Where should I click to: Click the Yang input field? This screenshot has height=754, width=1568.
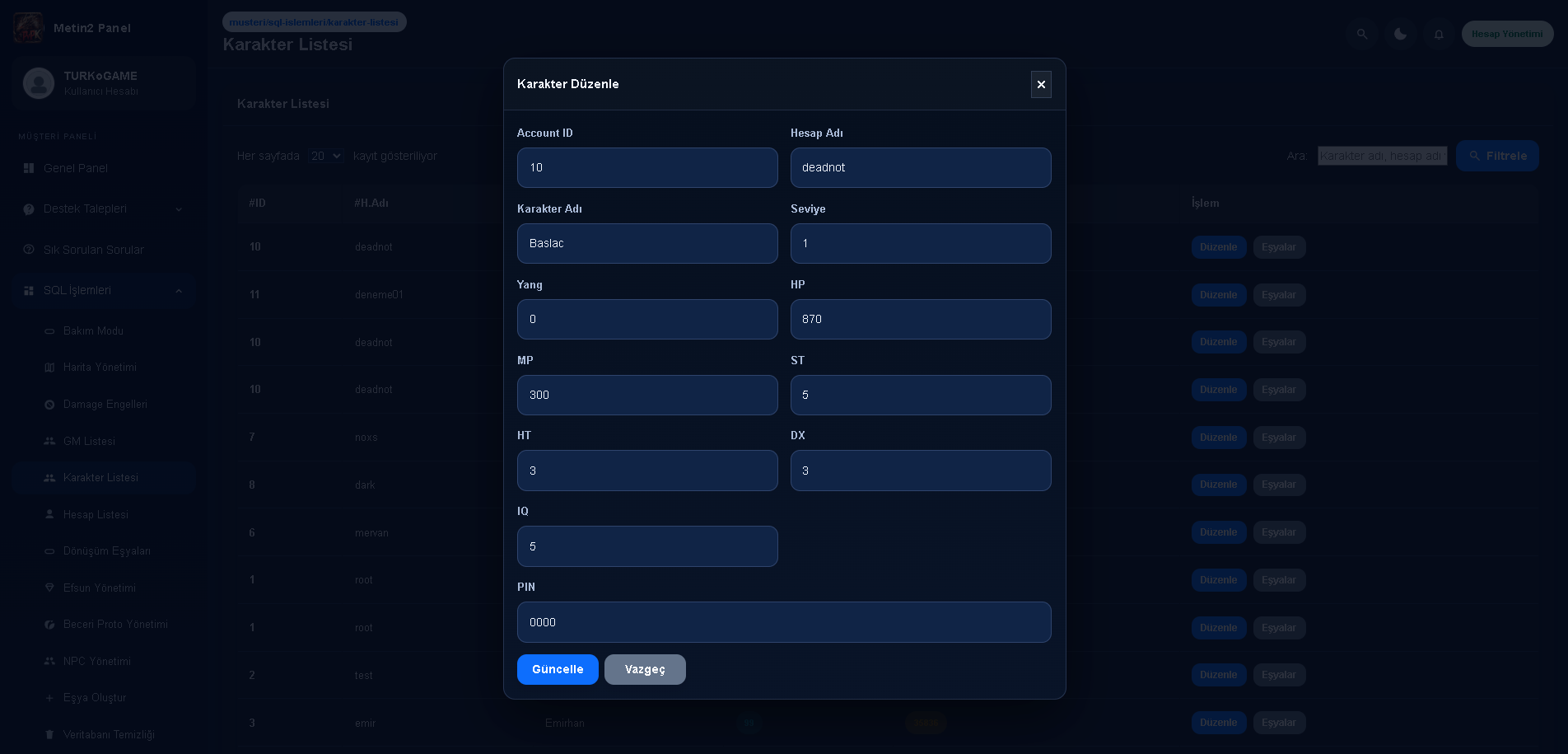coord(647,319)
